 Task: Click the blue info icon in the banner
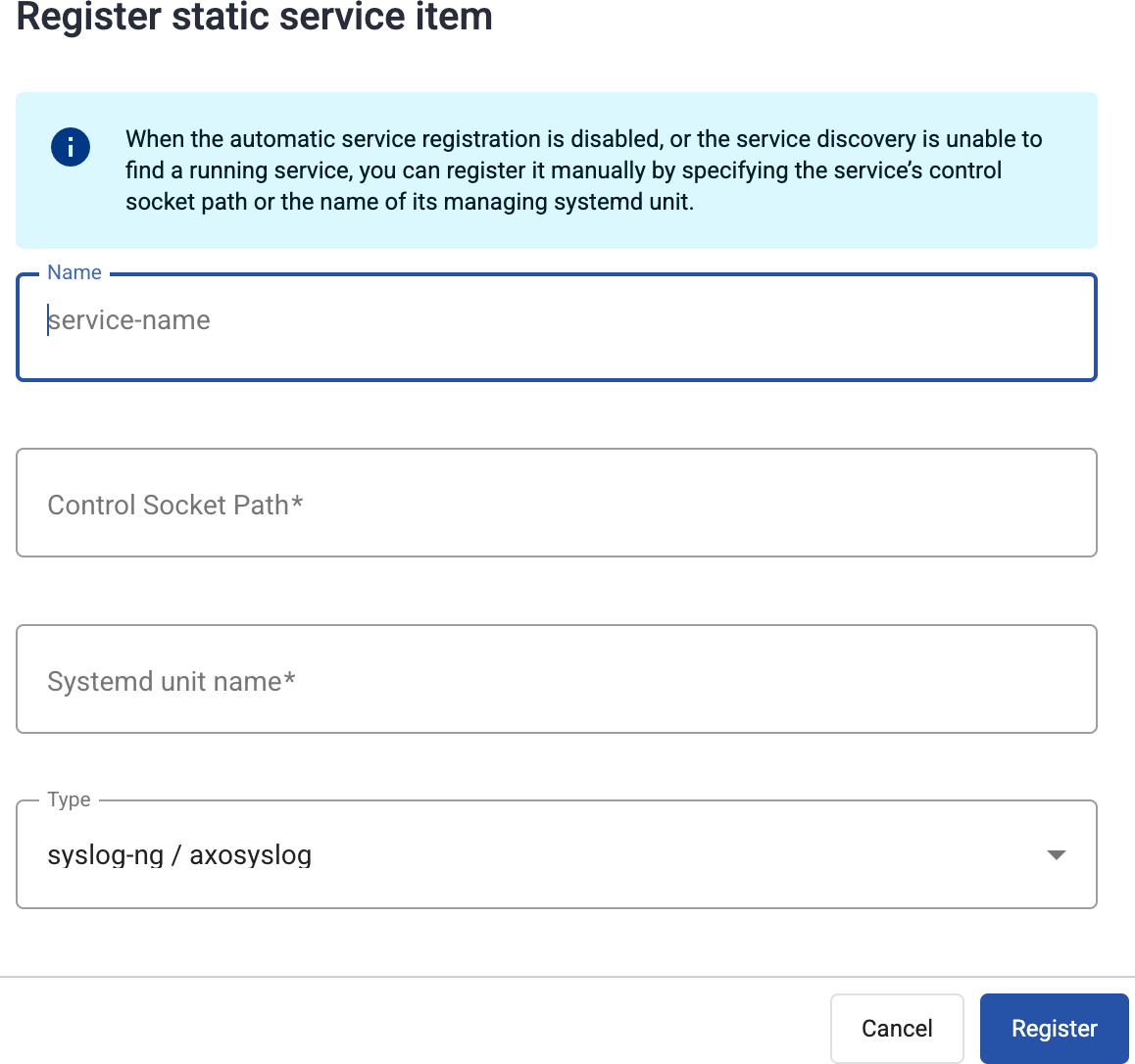point(70,147)
